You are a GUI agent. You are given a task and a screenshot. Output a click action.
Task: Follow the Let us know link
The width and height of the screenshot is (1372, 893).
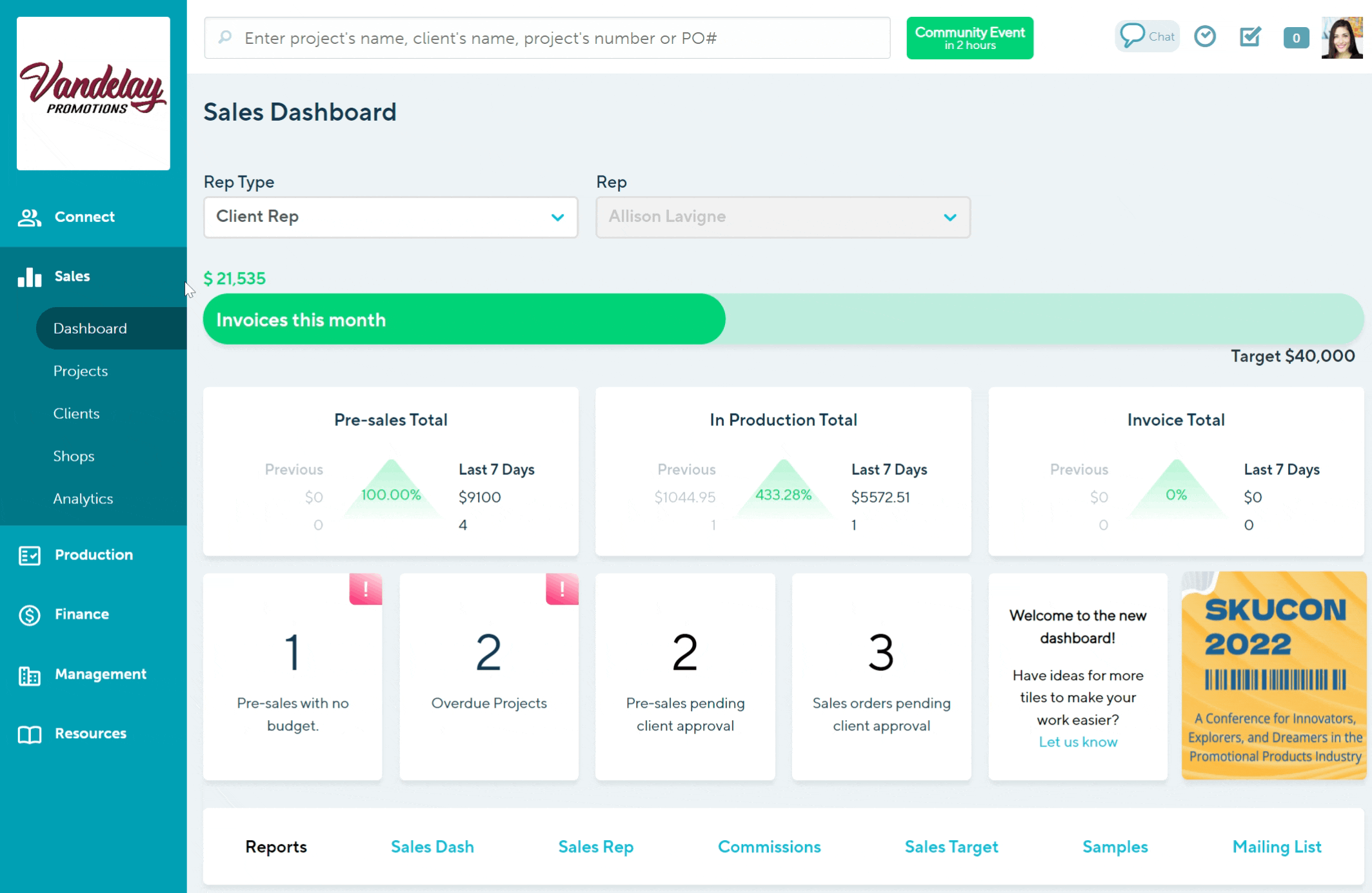[x=1077, y=742]
